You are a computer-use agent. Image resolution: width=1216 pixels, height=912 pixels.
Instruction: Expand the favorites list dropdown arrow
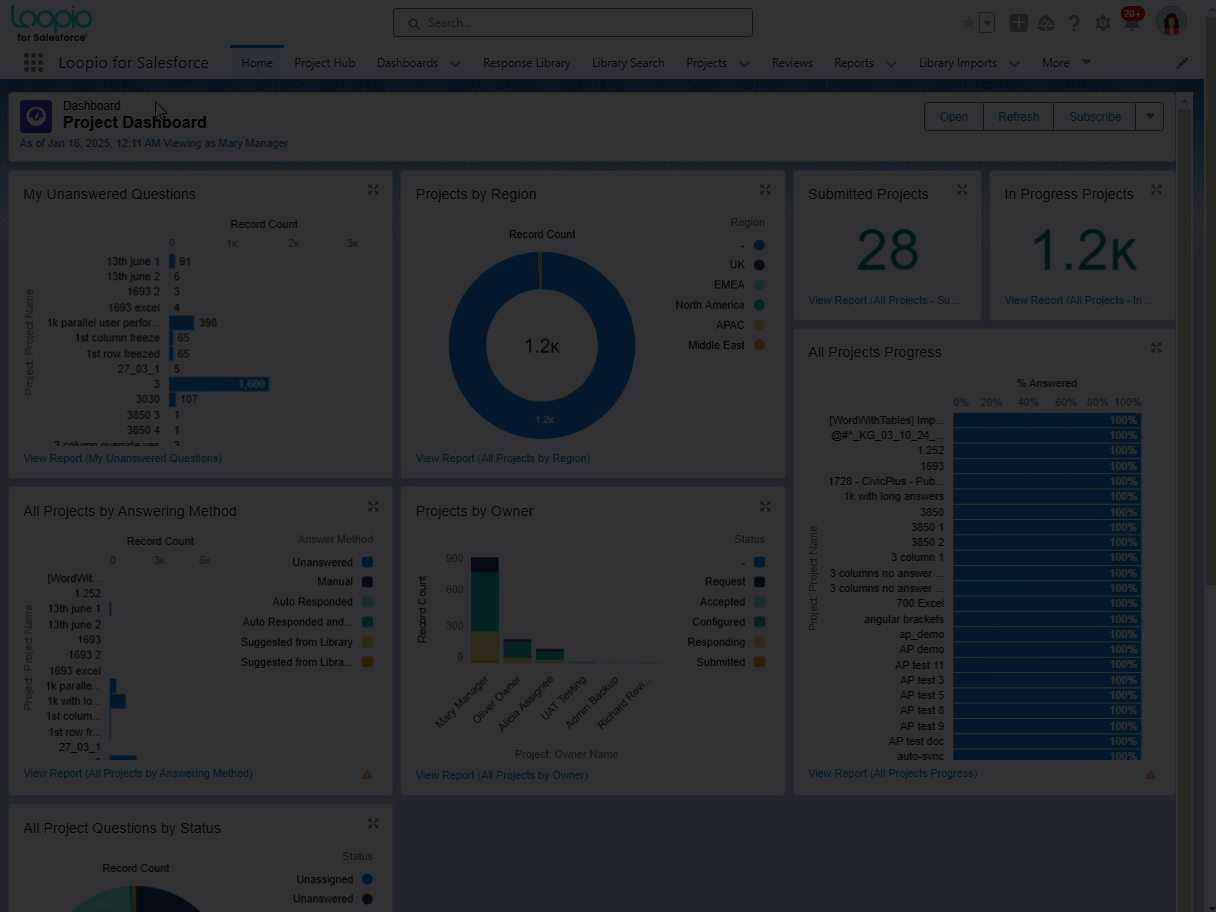tap(987, 23)
